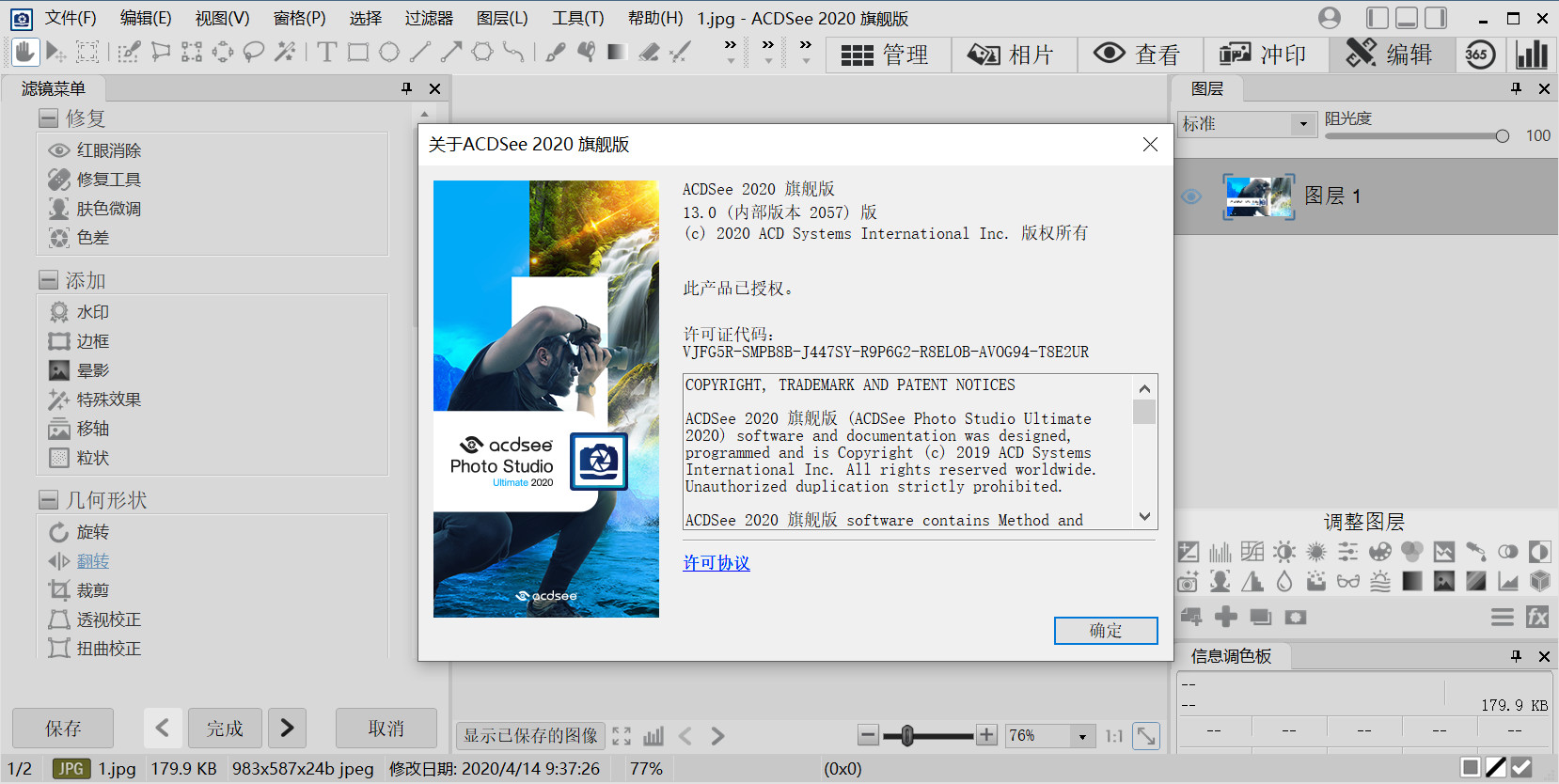Toggle fit-image-to-window zoom button
Image resolution: width=1559 pixels, height=784 pixels.
tap(1146, 736)
